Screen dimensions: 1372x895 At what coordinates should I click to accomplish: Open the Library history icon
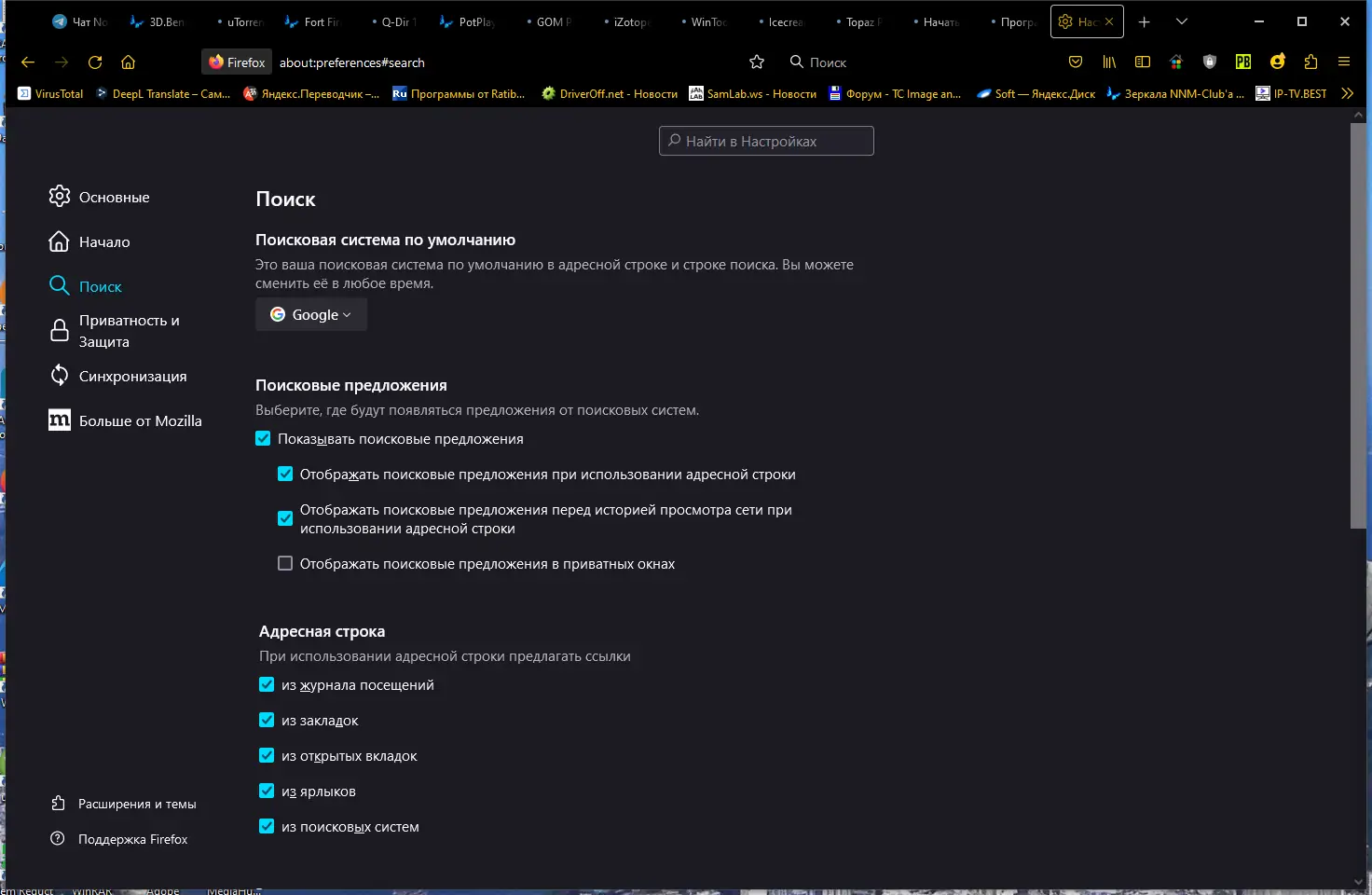[x=1109, y=62]
